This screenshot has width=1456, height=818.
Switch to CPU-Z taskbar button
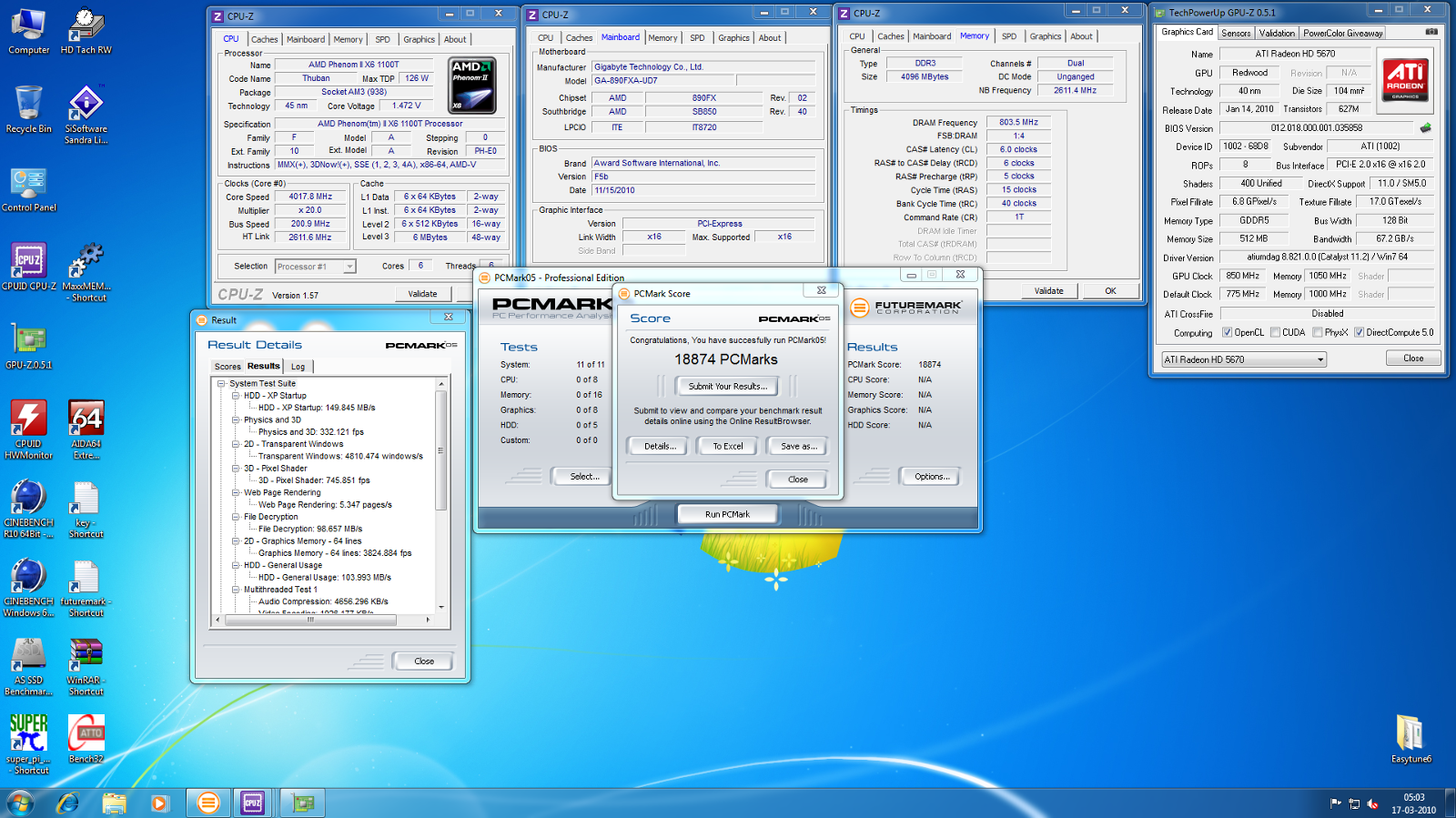(x=253, y=803)
